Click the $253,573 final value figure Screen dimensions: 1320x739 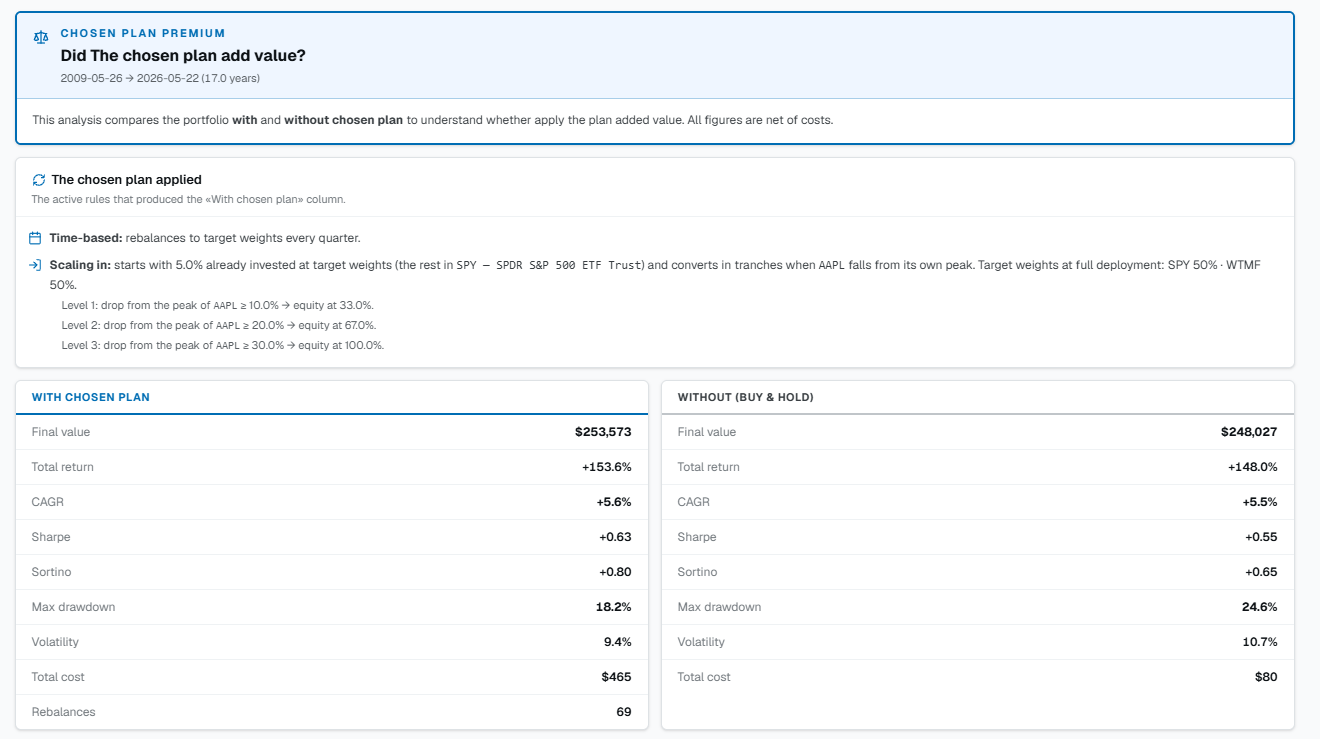click(x=603, y=432)
